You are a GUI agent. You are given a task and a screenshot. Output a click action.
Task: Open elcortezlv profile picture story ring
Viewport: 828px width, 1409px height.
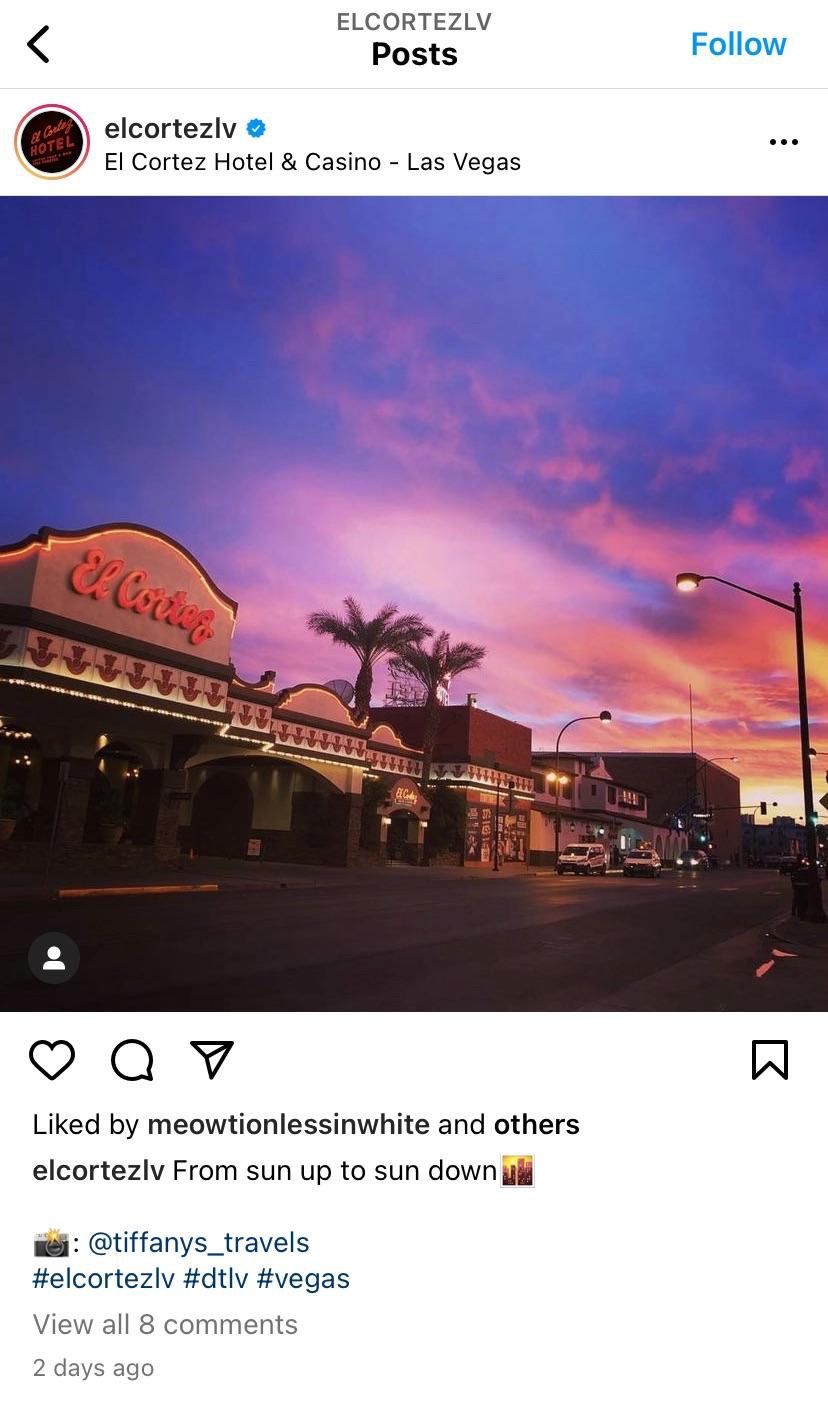52,142
